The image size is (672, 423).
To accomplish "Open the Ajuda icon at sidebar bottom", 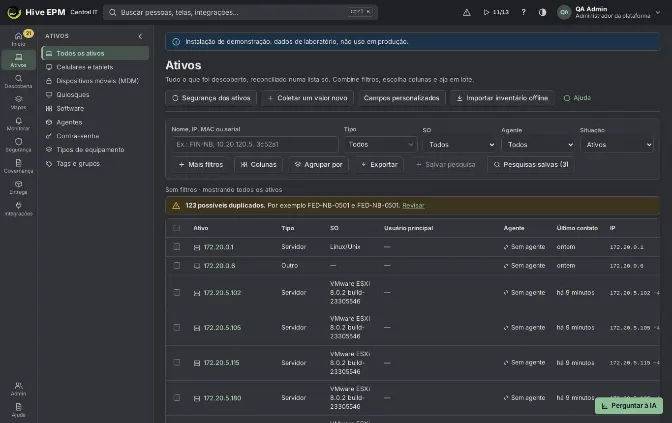I will (x=18, y=407).
